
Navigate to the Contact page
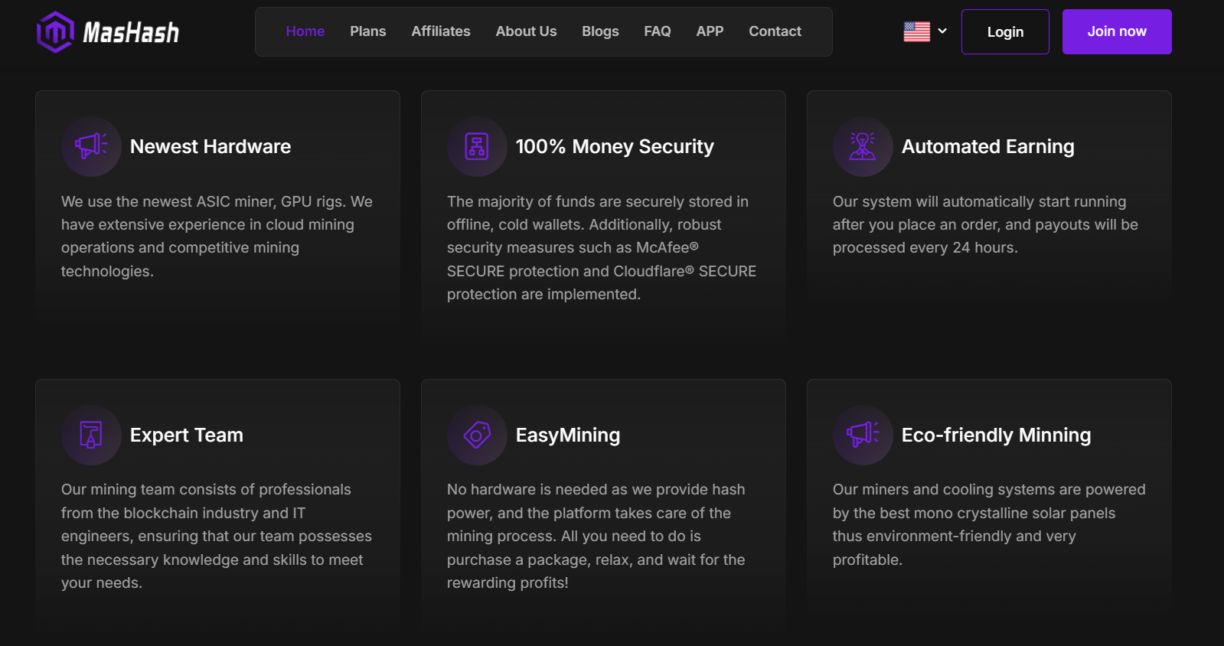click(775, 31)
